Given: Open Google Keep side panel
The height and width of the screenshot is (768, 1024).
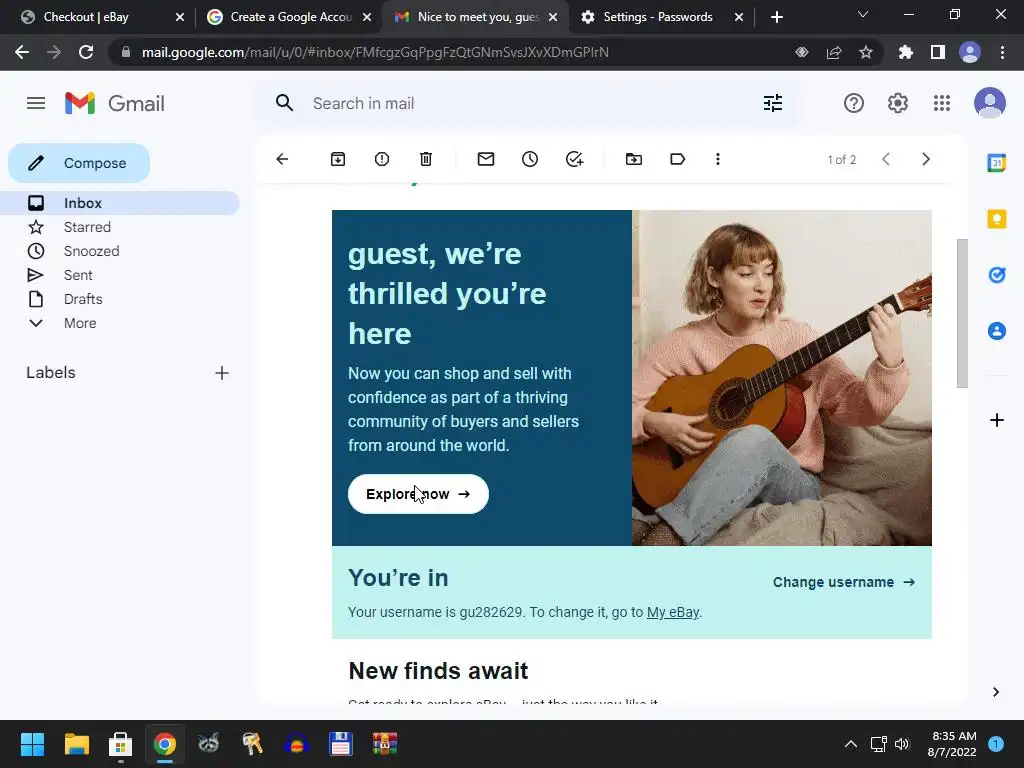Looking at the screenshot, I should click(x=997, y=219).
